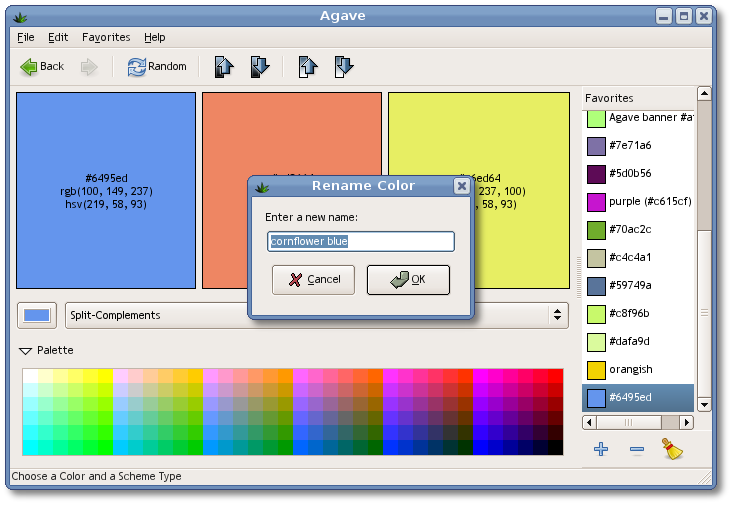Open the blue color chooser button
Viewport: 732px width, 505px height.
(37, 315)
